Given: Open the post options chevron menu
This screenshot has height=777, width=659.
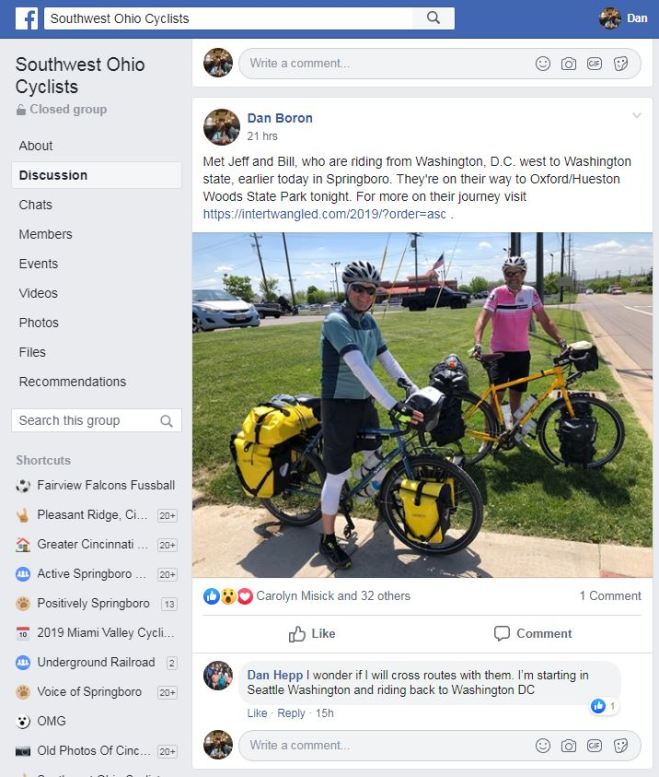Looking at the screenshot, I should [637, 115].
